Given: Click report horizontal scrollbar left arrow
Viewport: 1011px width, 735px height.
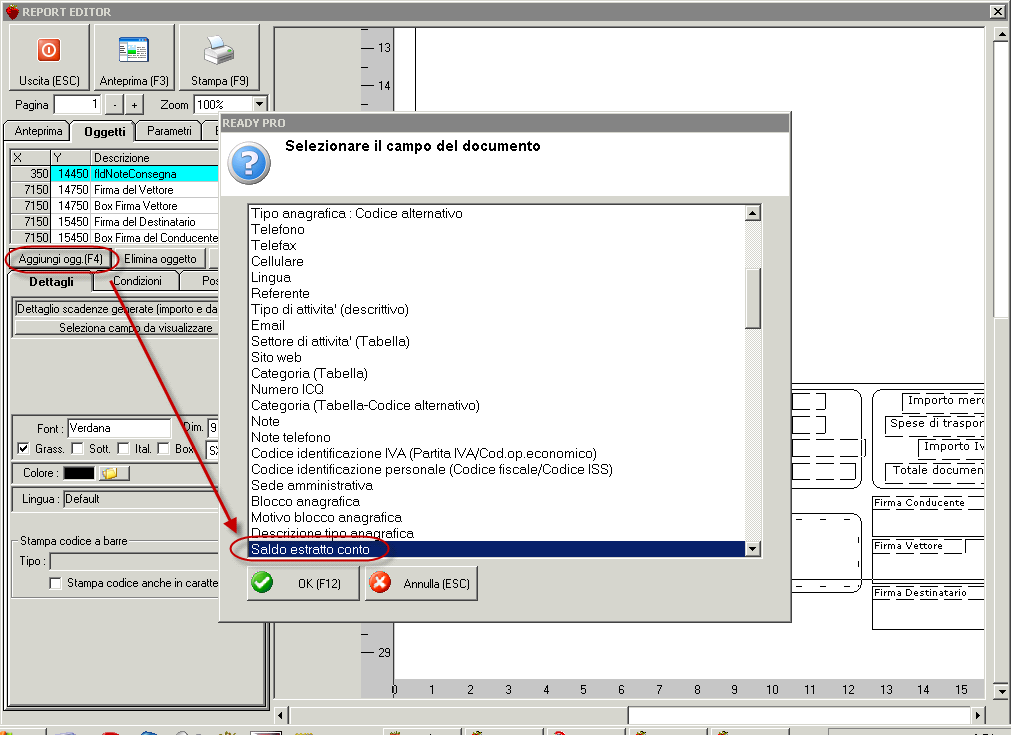Looking at the screenshot, I should coord(280,715).
